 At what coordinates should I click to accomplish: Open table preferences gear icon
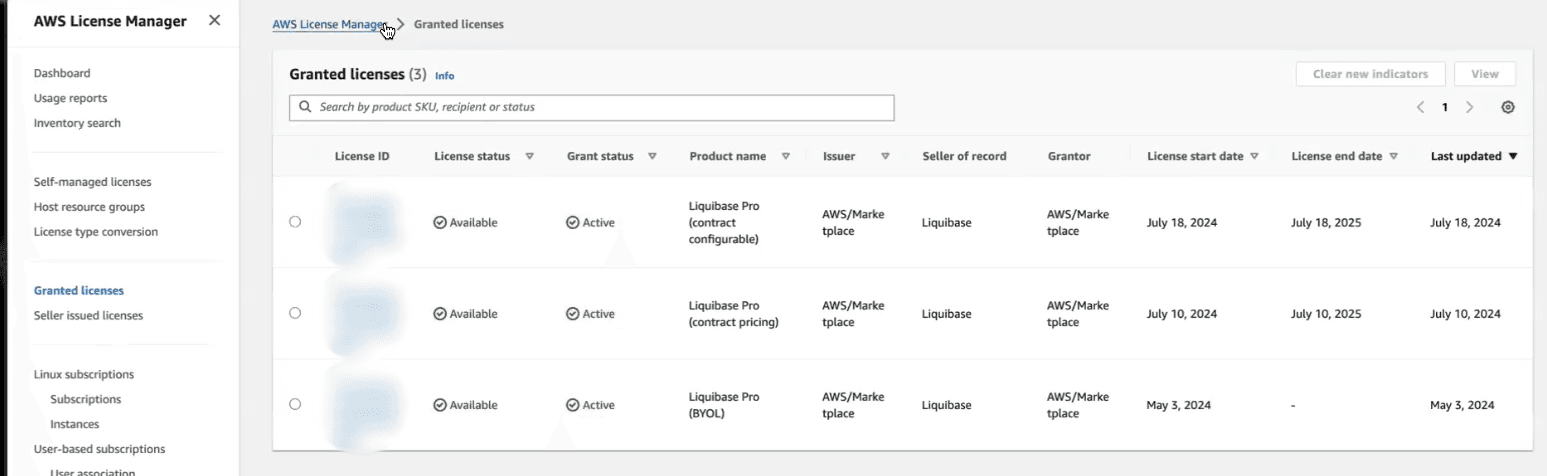pos(1508,107)
